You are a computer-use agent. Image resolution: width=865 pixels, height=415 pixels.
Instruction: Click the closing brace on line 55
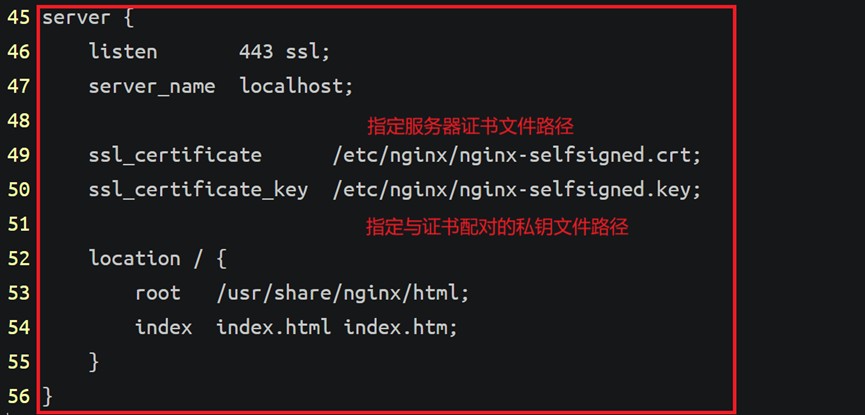point(94,362)
